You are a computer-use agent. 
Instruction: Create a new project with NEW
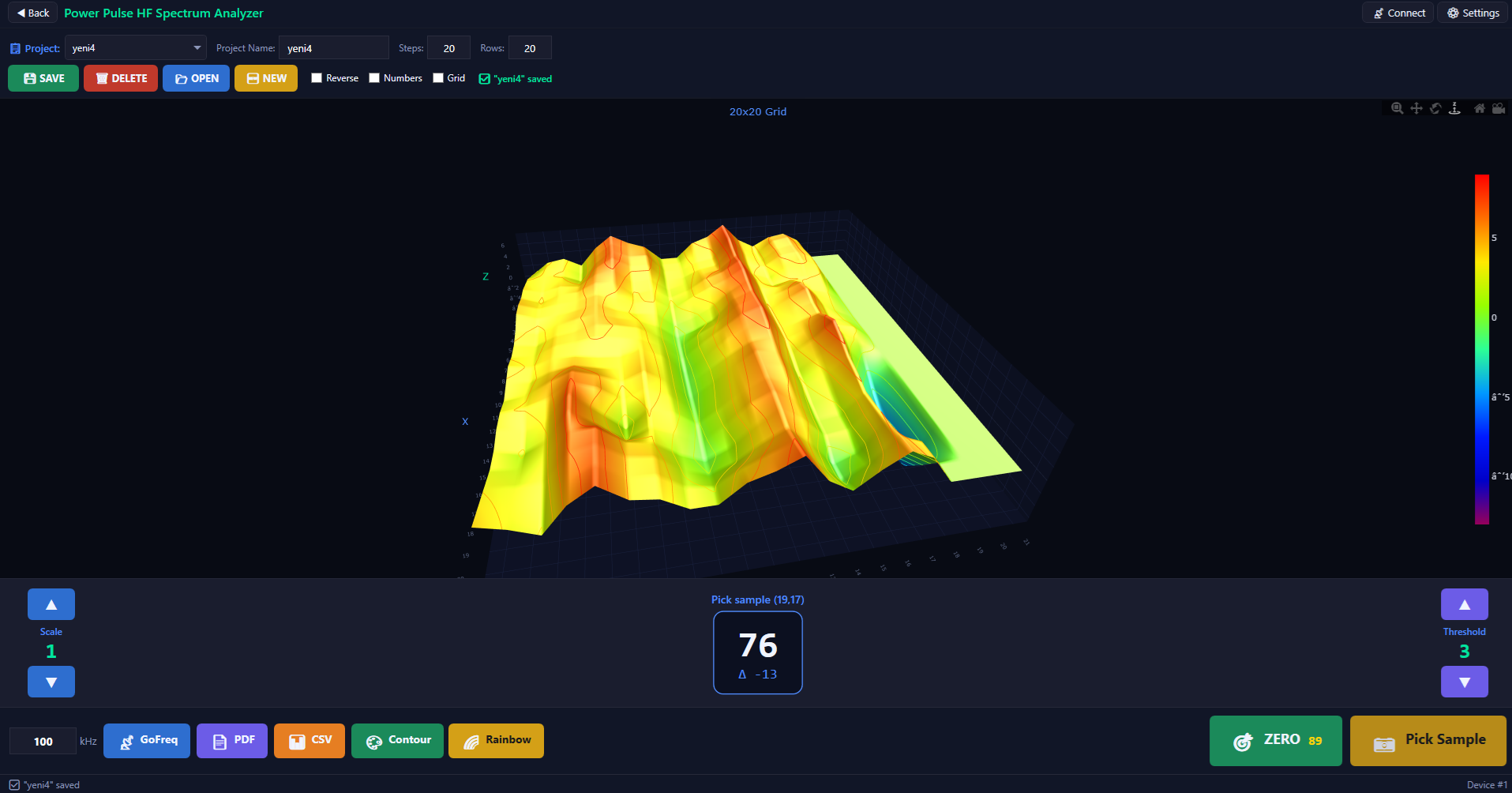[265, 77]
